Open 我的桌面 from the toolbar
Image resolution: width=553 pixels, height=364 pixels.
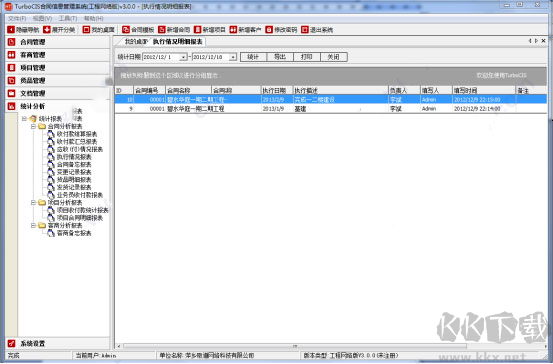pyautogui.click(x=99, y=30)
